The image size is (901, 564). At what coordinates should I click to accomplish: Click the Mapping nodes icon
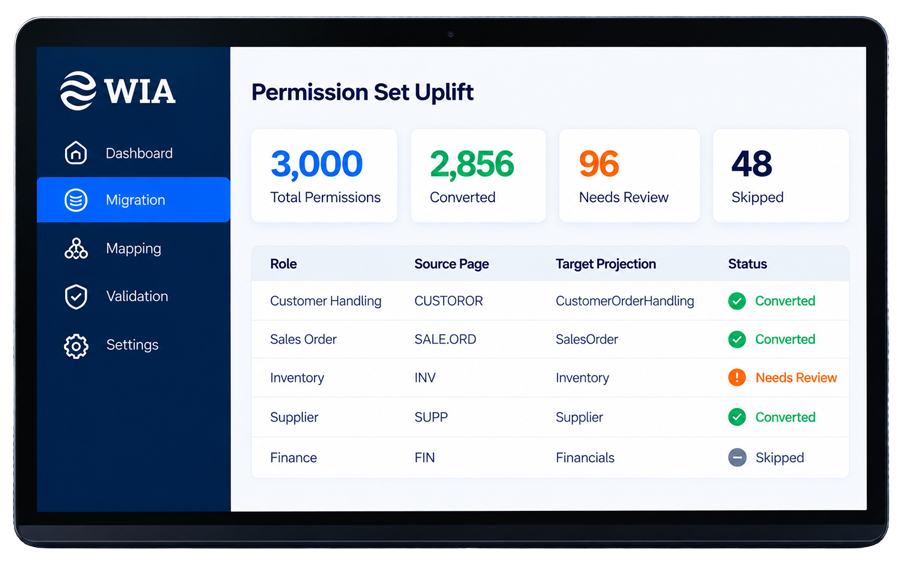(x=76, y=248)
